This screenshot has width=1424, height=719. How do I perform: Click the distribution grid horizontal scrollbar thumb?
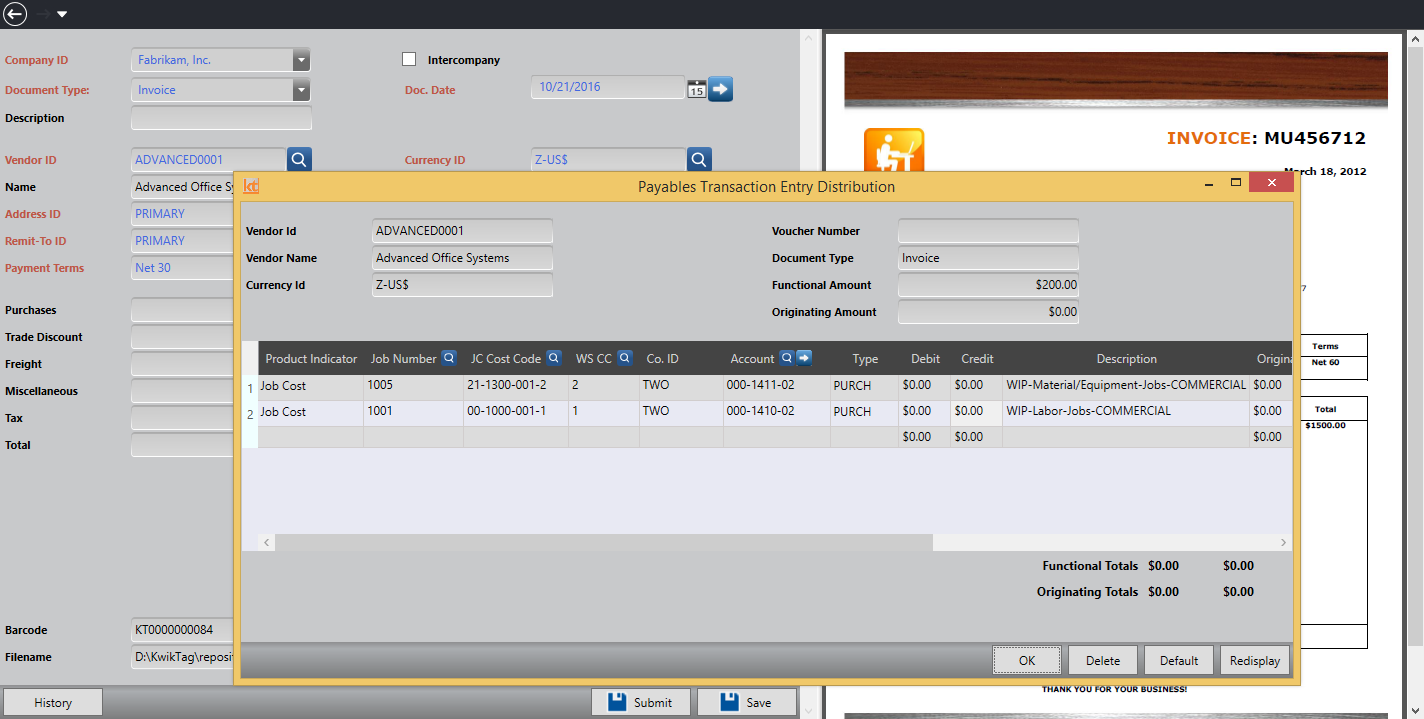click(x=604, y=542)
